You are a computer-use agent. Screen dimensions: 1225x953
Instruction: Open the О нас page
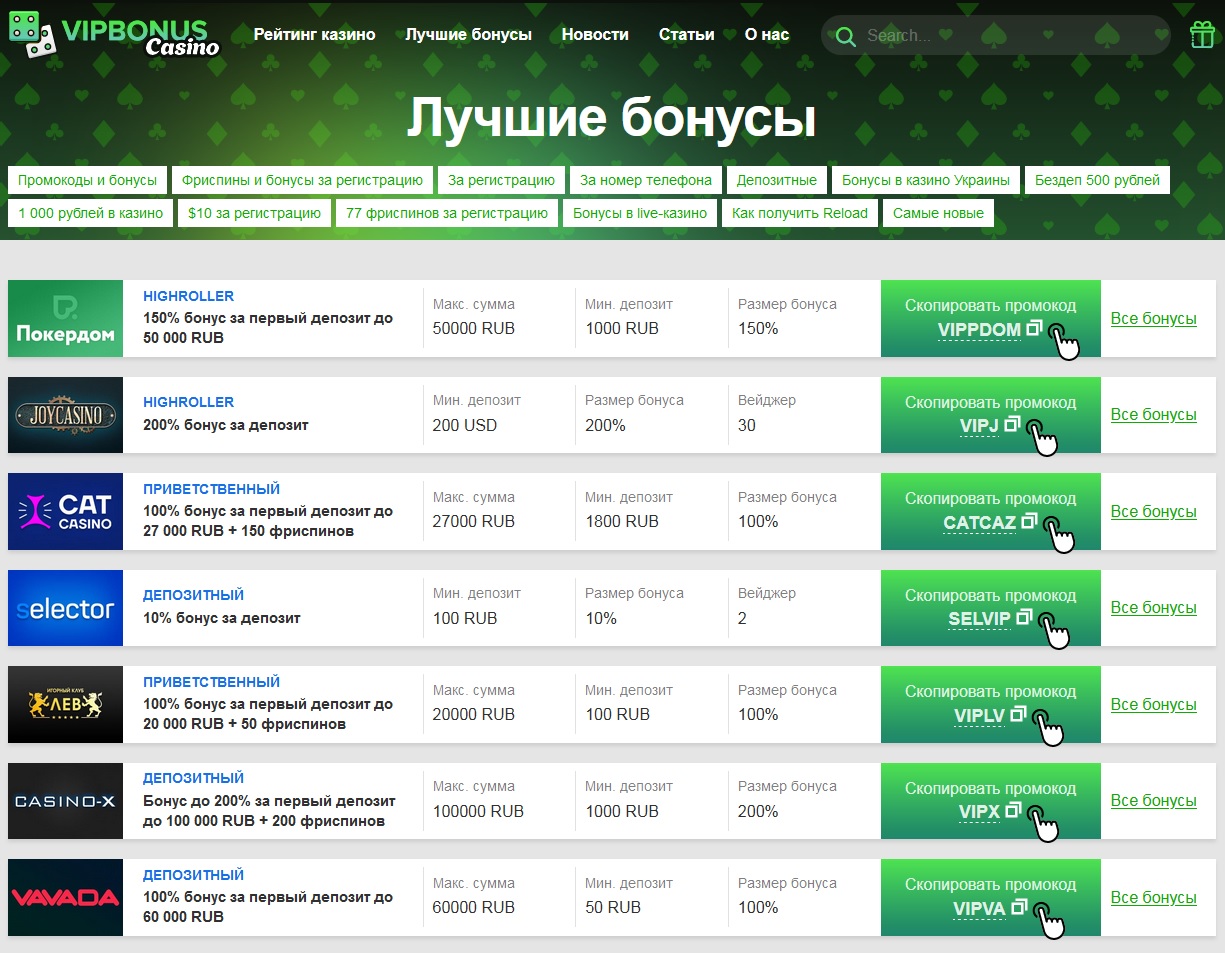(767, 34)
